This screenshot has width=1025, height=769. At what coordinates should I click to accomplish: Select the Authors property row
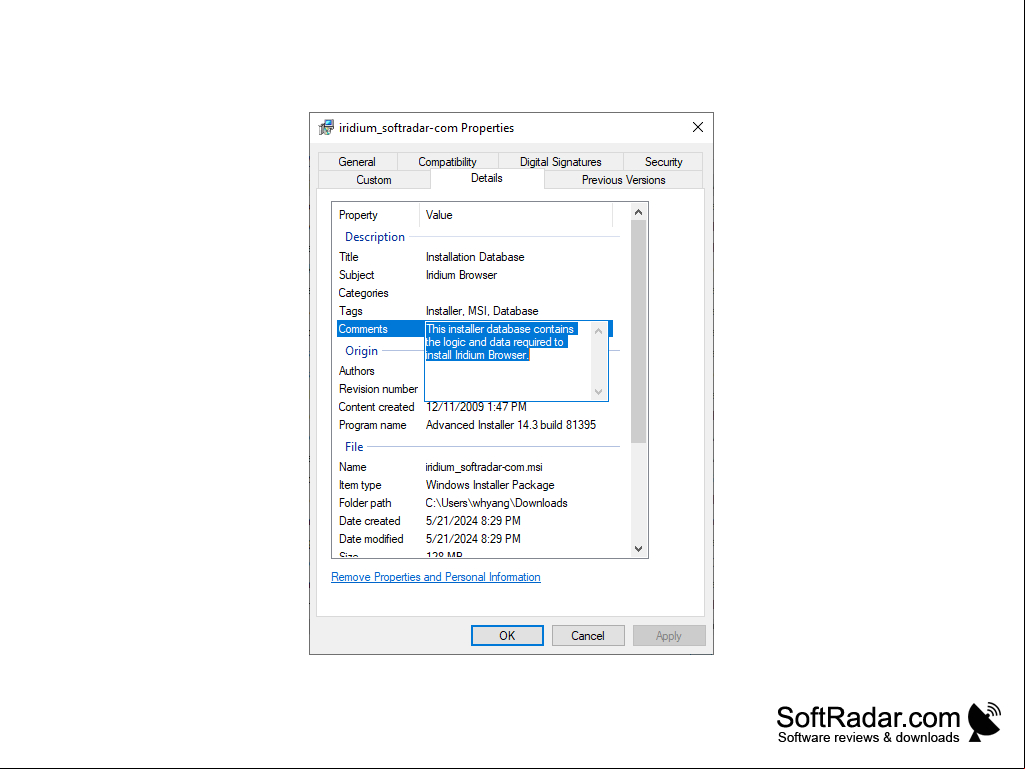pyautogui.click(x=380, y=371)
